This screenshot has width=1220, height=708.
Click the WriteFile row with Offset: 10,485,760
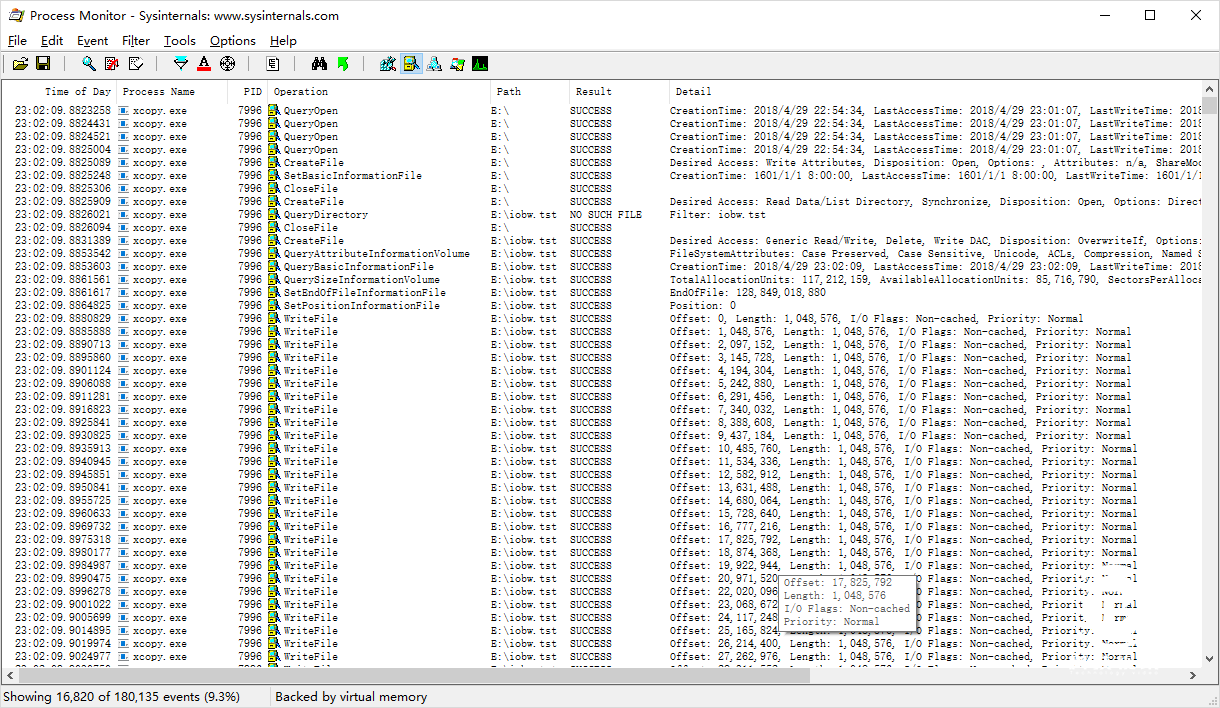pos(603,449)
